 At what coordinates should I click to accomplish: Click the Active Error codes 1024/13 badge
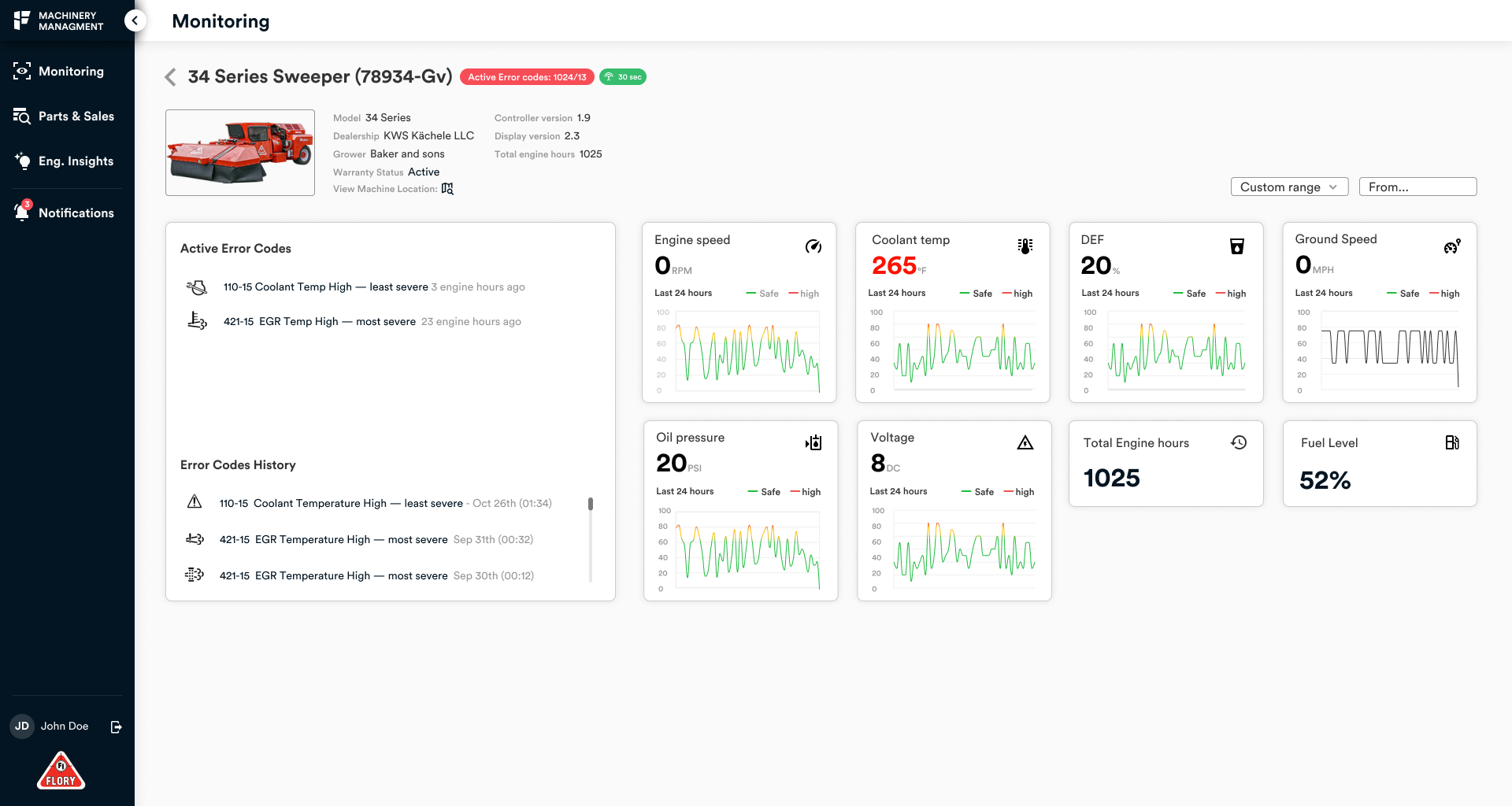[527, 77]
